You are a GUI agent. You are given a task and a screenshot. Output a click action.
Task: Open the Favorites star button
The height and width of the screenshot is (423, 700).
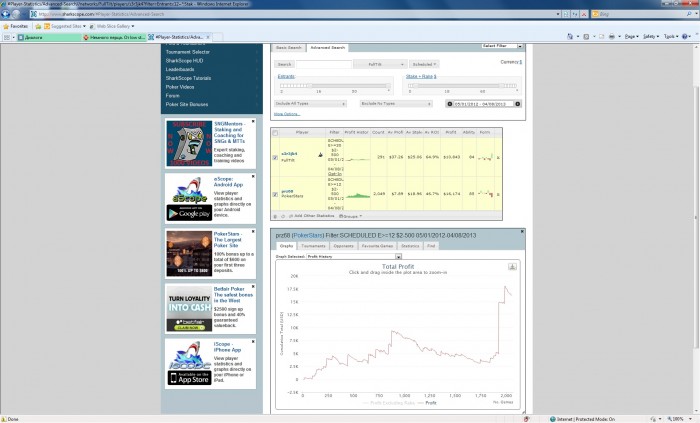16,26
